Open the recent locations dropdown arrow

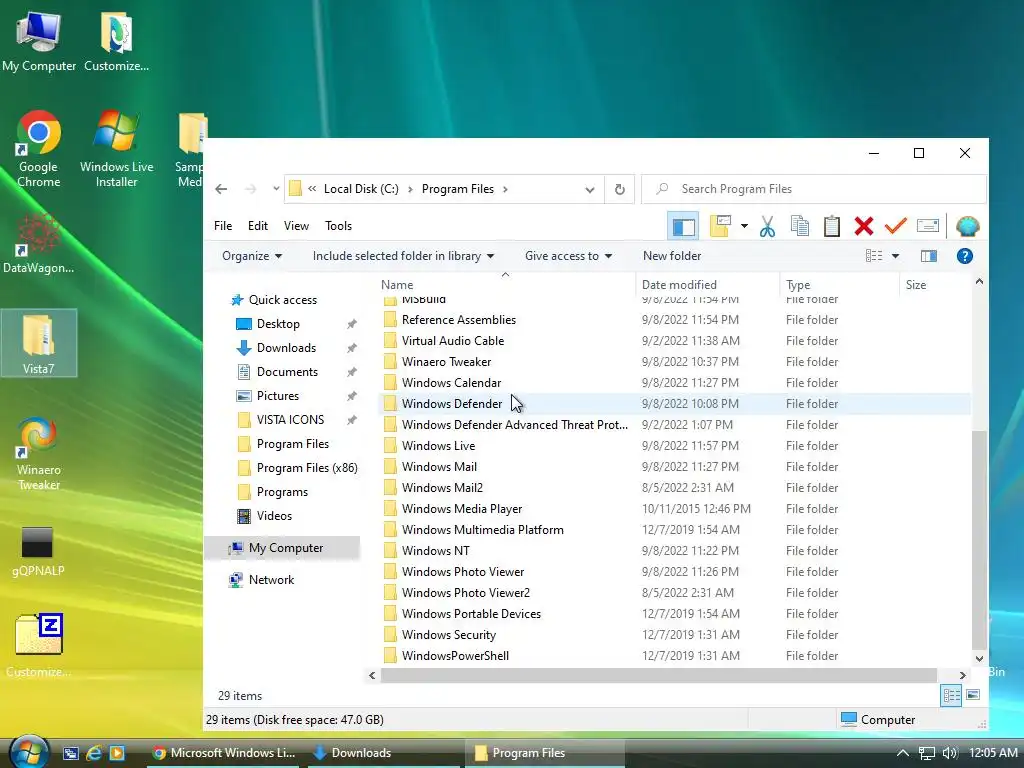(276, 189)
